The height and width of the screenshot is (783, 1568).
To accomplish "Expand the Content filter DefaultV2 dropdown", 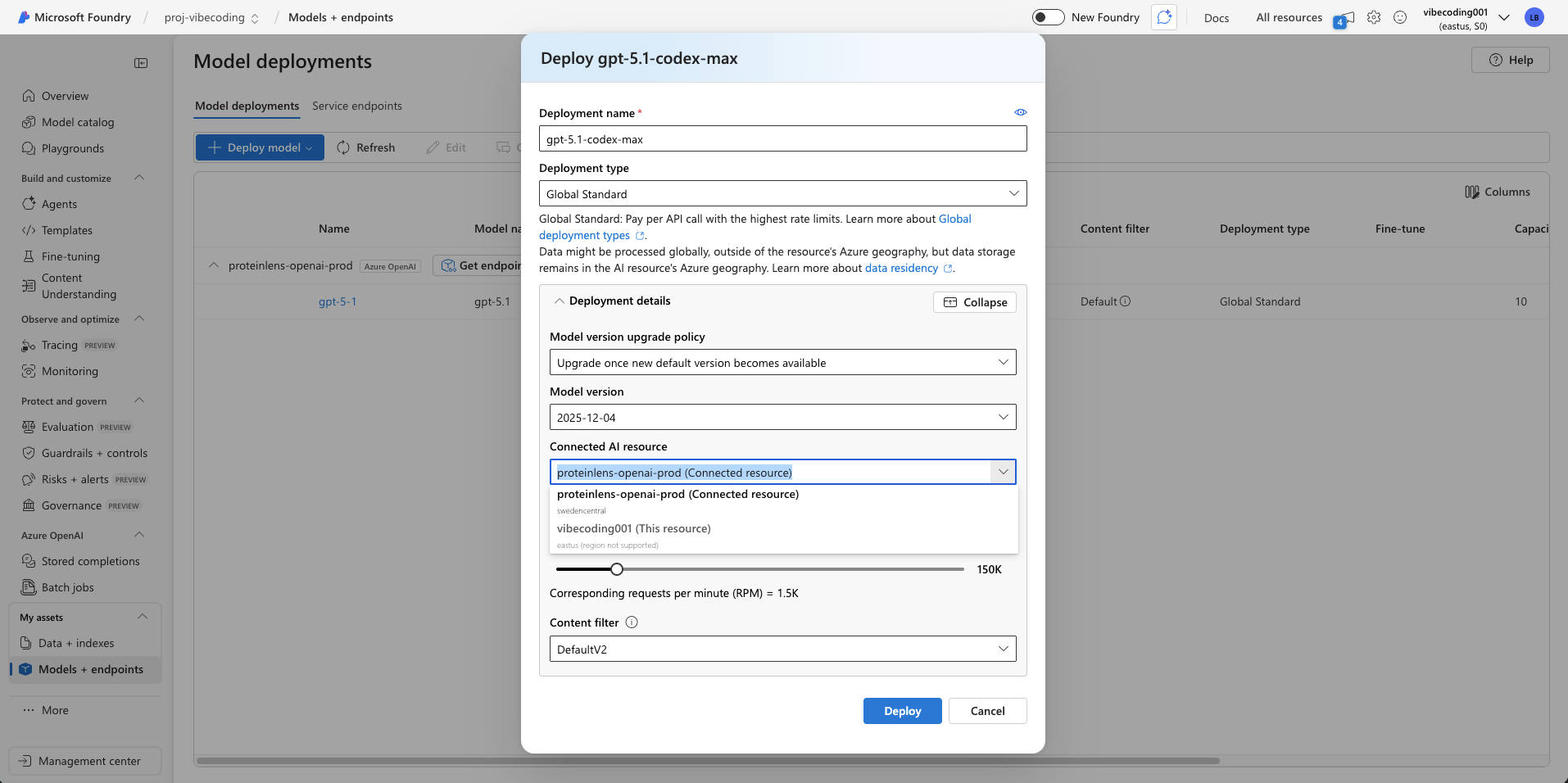I will click(782, 649).
